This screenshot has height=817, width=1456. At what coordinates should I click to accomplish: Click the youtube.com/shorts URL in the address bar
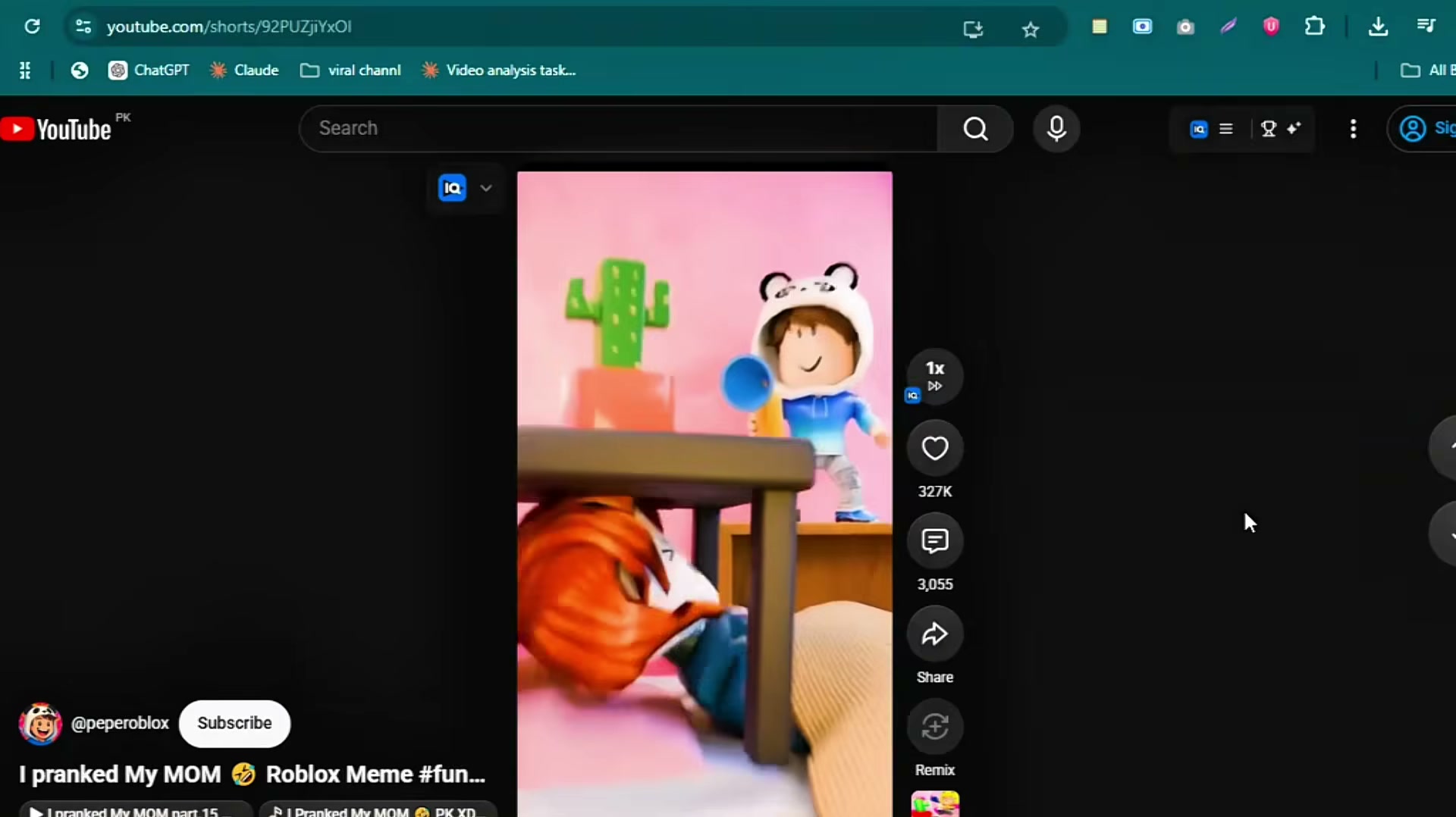tap(229, 27)
